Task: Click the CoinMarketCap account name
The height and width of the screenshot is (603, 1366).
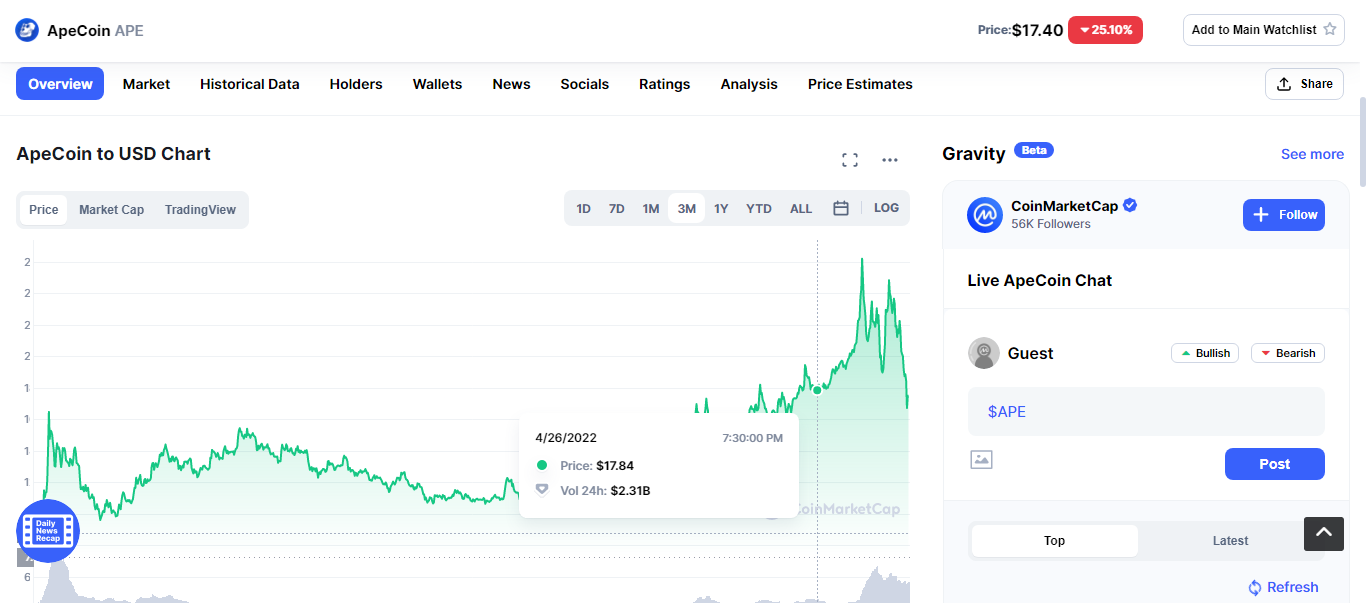Action: (1064, 206)
